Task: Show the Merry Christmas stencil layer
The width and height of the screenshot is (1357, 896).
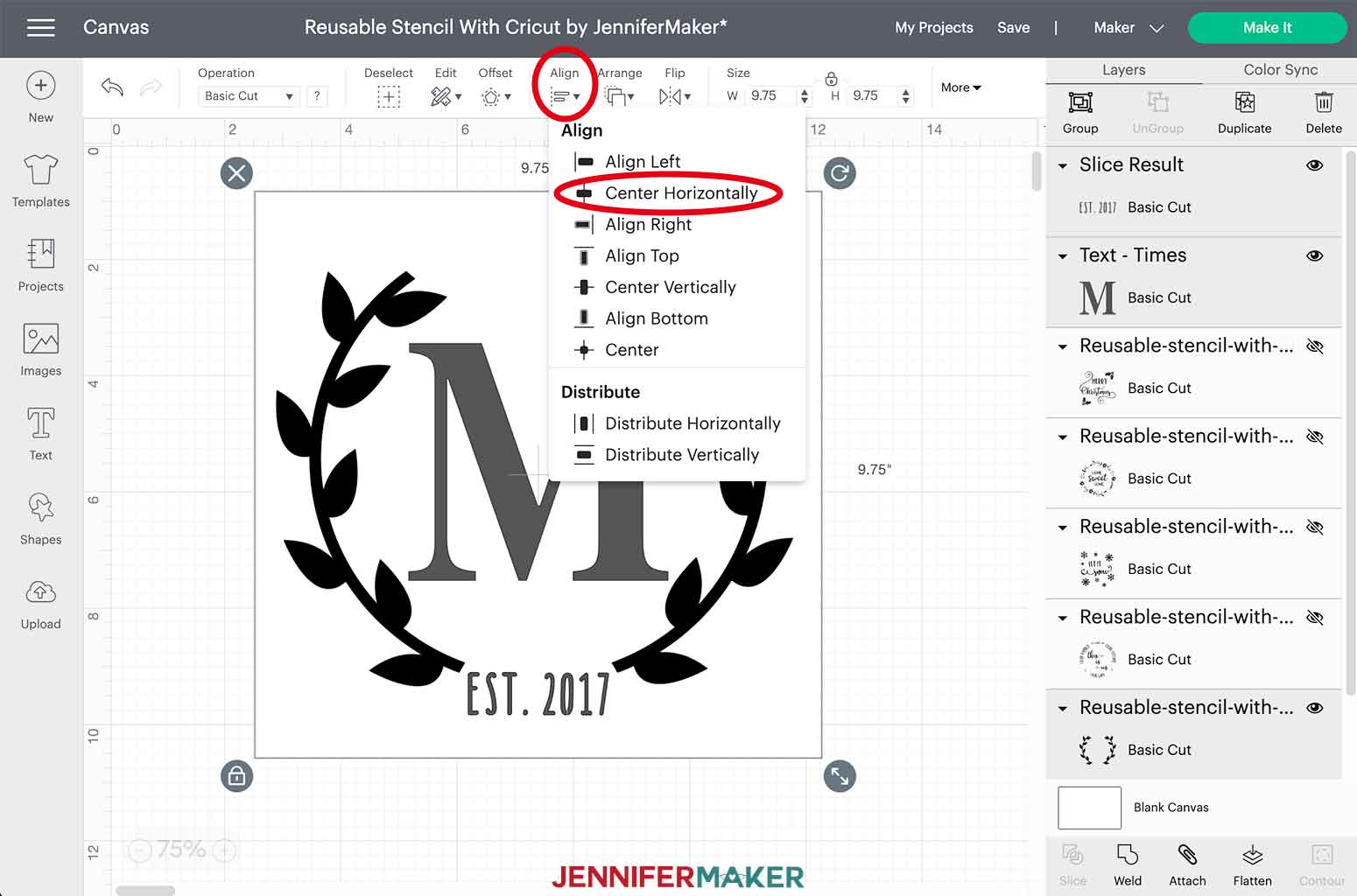Action: [x=1314, y=346]
